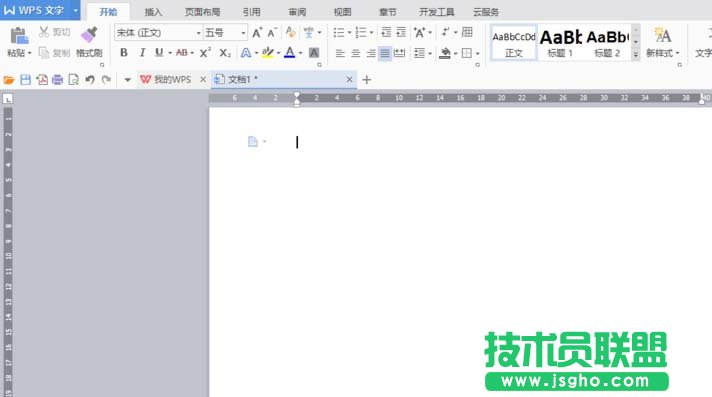The image size is (712, 397).
Task: Select the 正文 style
Action: coord(514,43)
